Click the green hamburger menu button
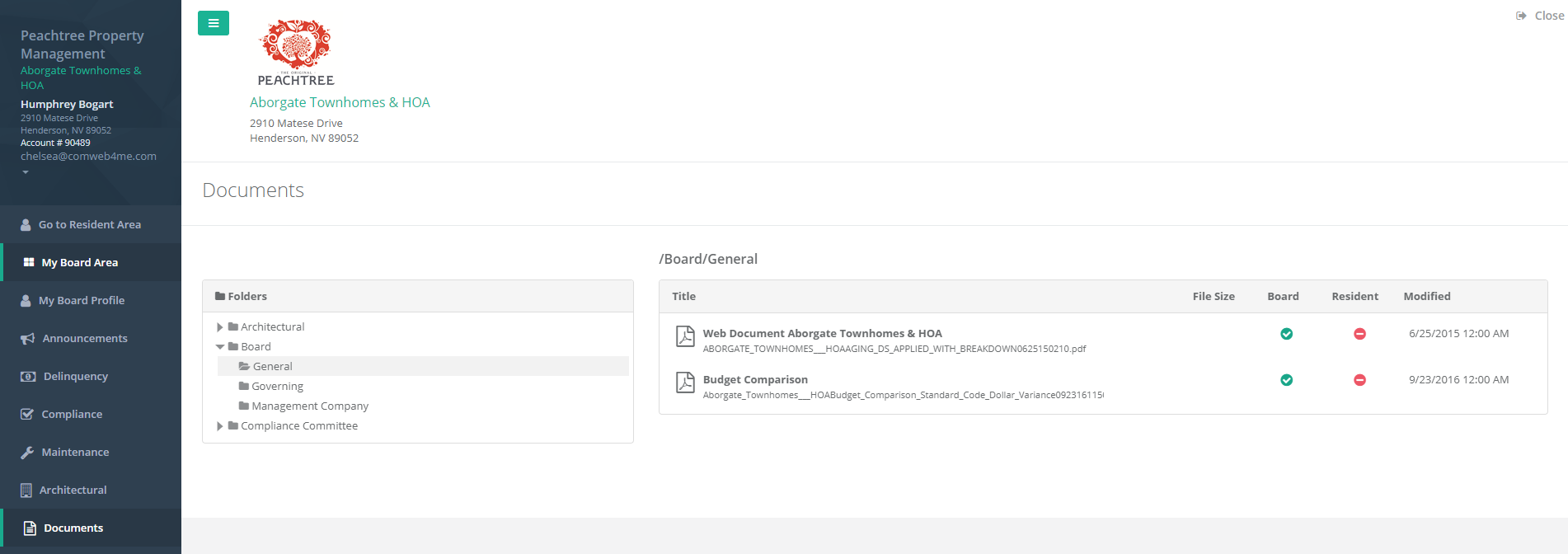The height and width of the screenshot is (554, 1568). (214, 23)
